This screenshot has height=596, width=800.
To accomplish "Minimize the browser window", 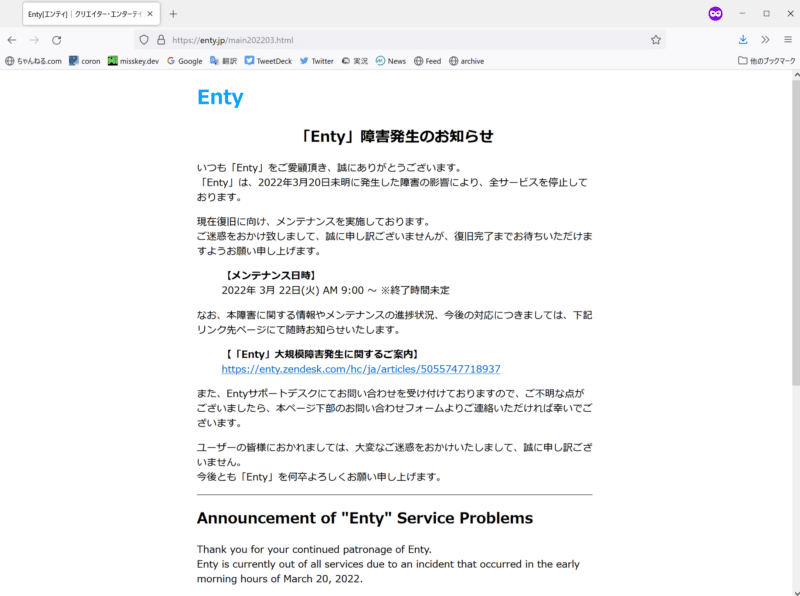I will tap(742, 14).
